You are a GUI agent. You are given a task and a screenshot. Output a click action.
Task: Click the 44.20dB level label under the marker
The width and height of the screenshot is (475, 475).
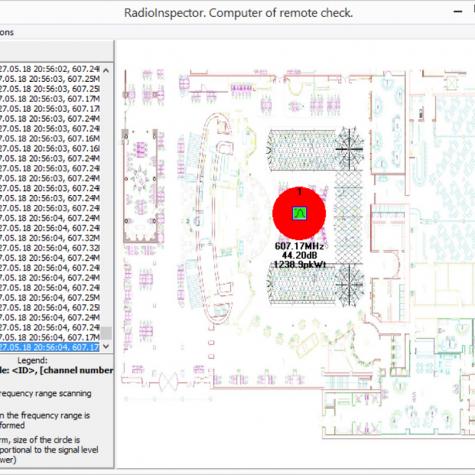299,256
